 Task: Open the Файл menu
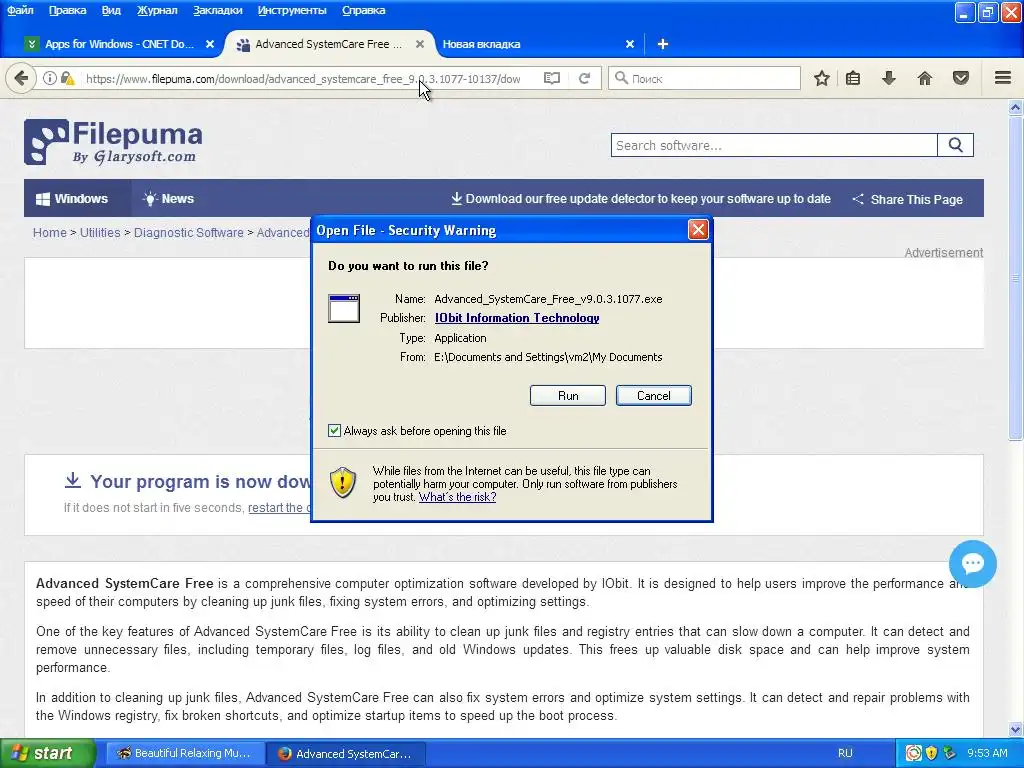(x=20, y=10)
